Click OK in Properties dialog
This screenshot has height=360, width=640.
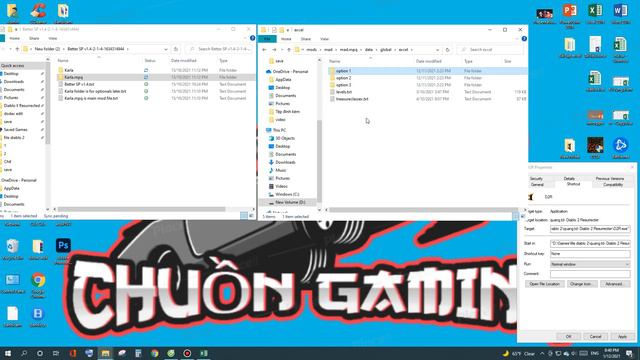568,336
